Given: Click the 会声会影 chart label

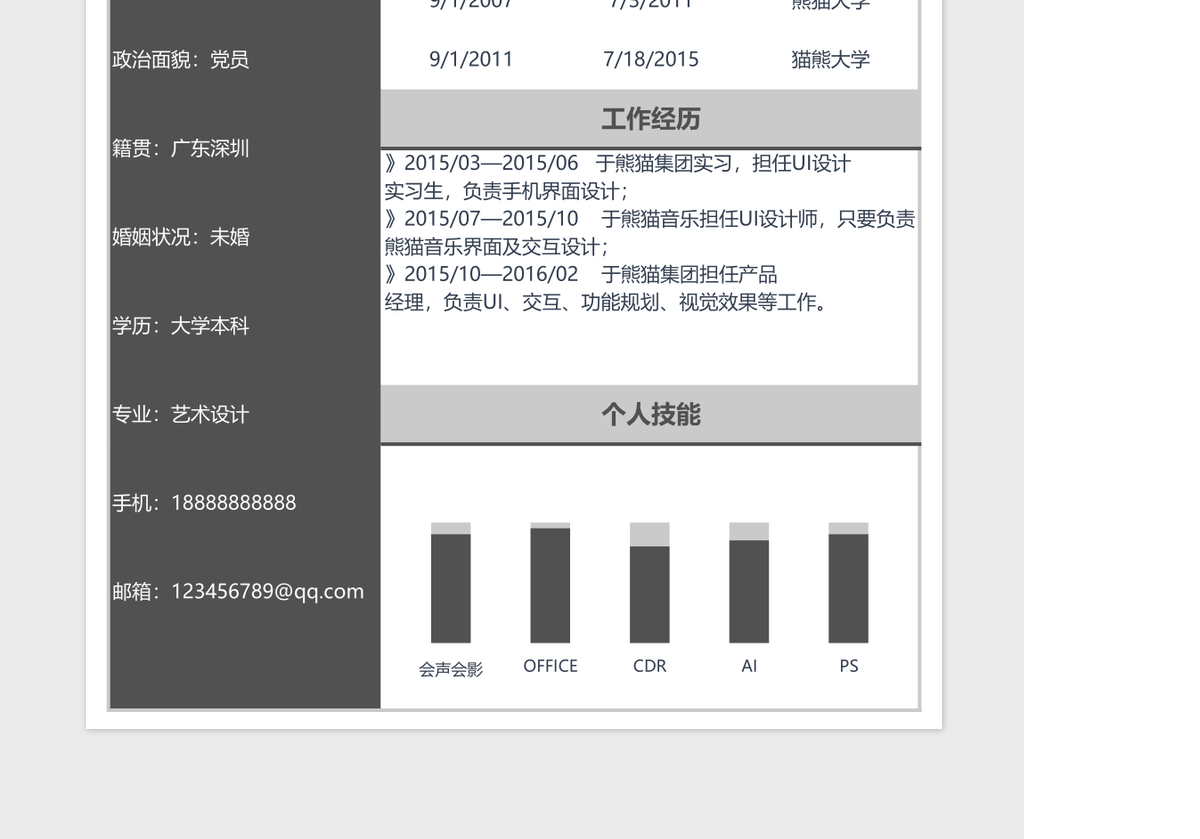Looking at the screenshot, I should pos(451,670).
